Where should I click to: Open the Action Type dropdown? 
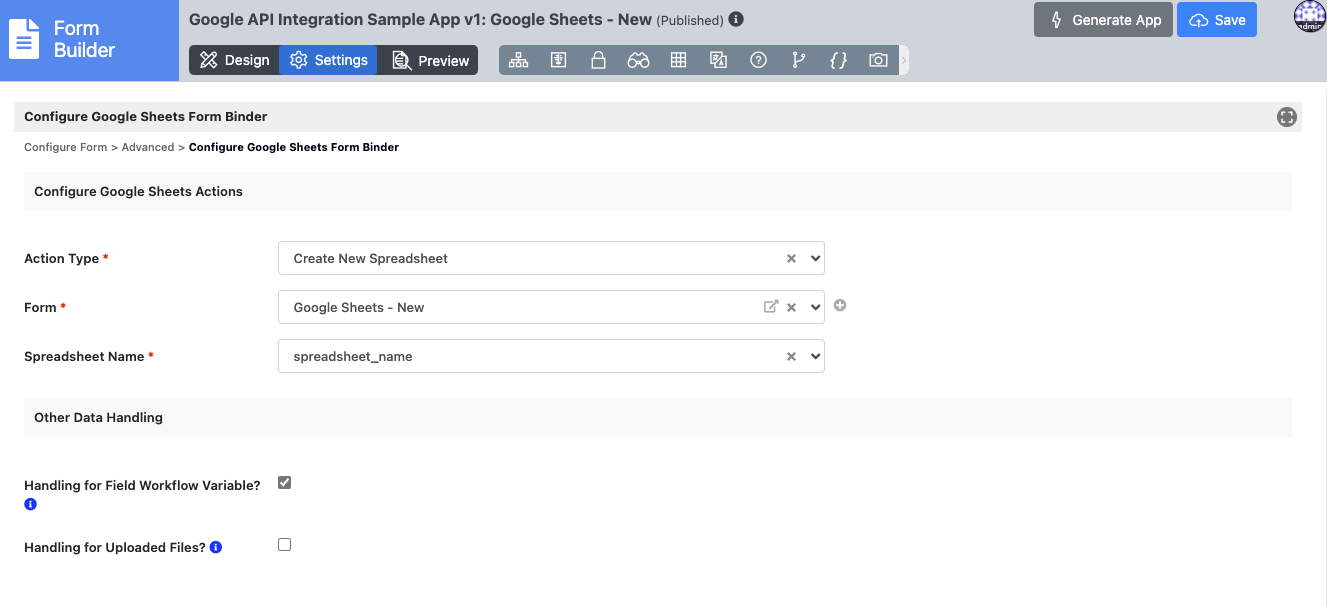click(x=551, y=258)
